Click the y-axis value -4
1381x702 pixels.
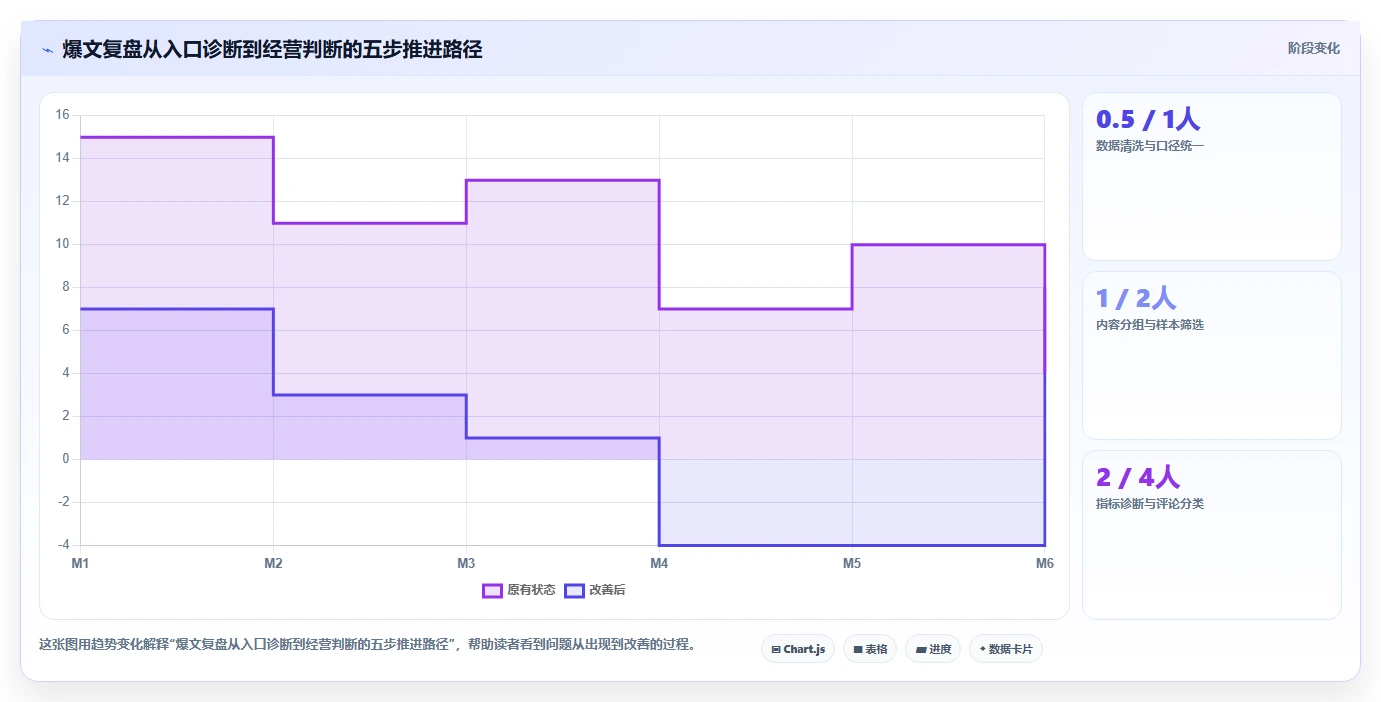(62, 545)
